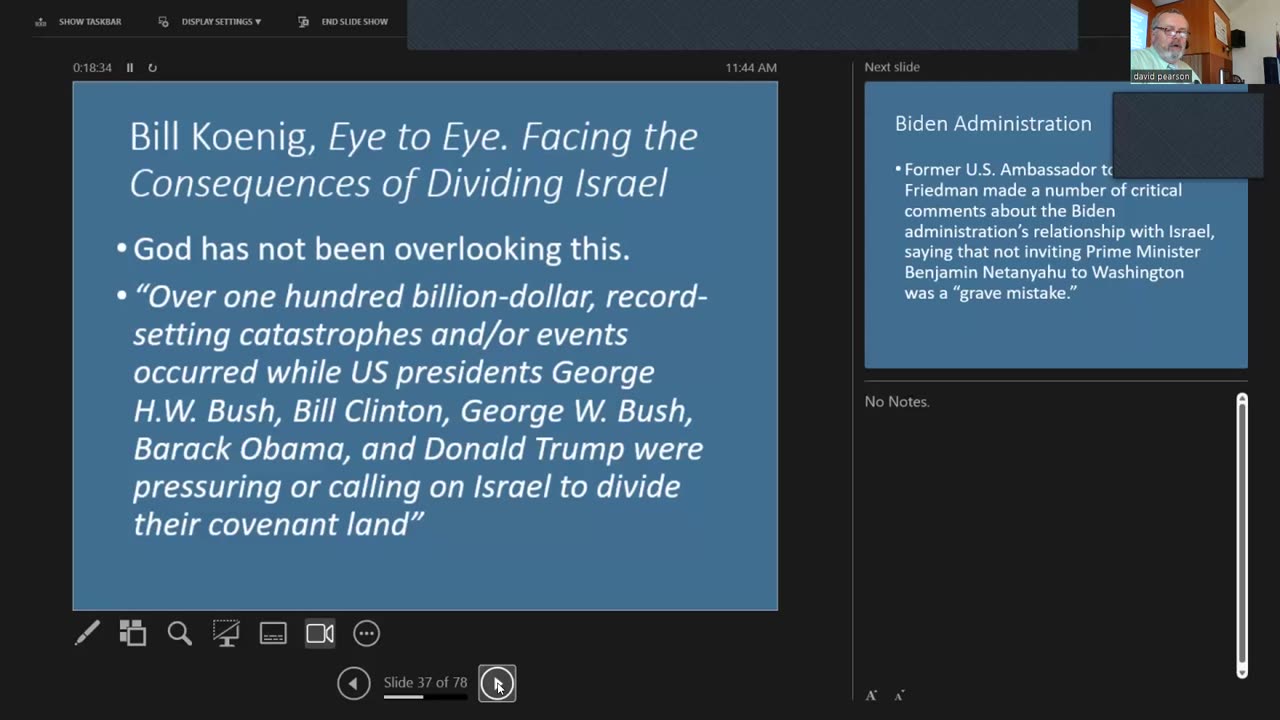Decrease the notes text size
The width and height of the screenshot is (1280, 720).
[899, 695]
